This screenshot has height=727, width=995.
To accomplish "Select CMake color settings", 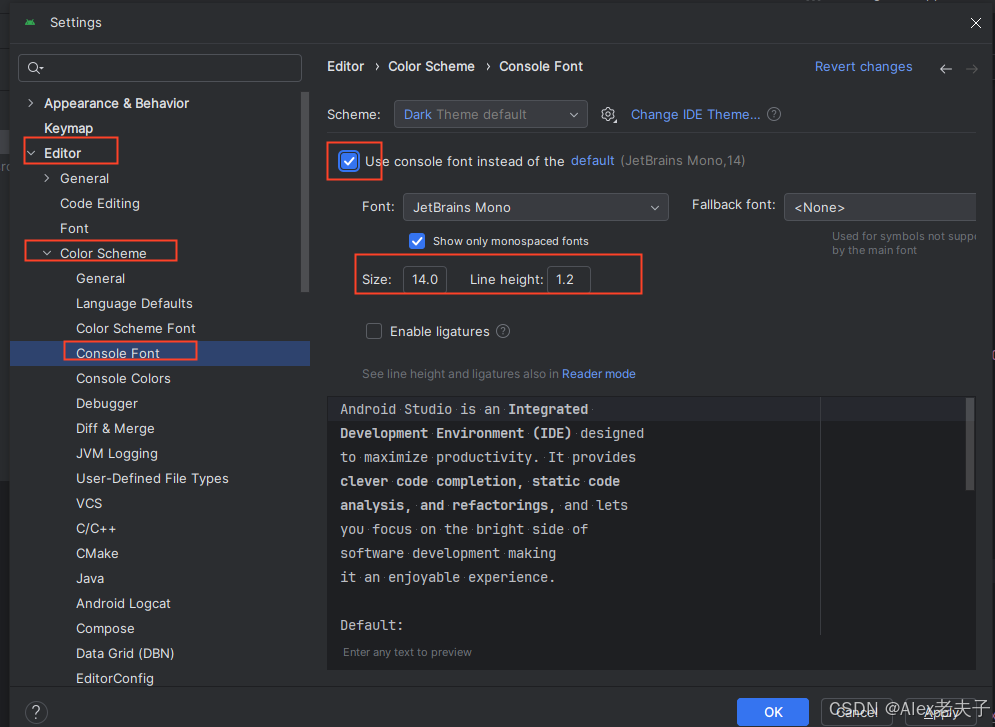I will click(x=97, y=553).
